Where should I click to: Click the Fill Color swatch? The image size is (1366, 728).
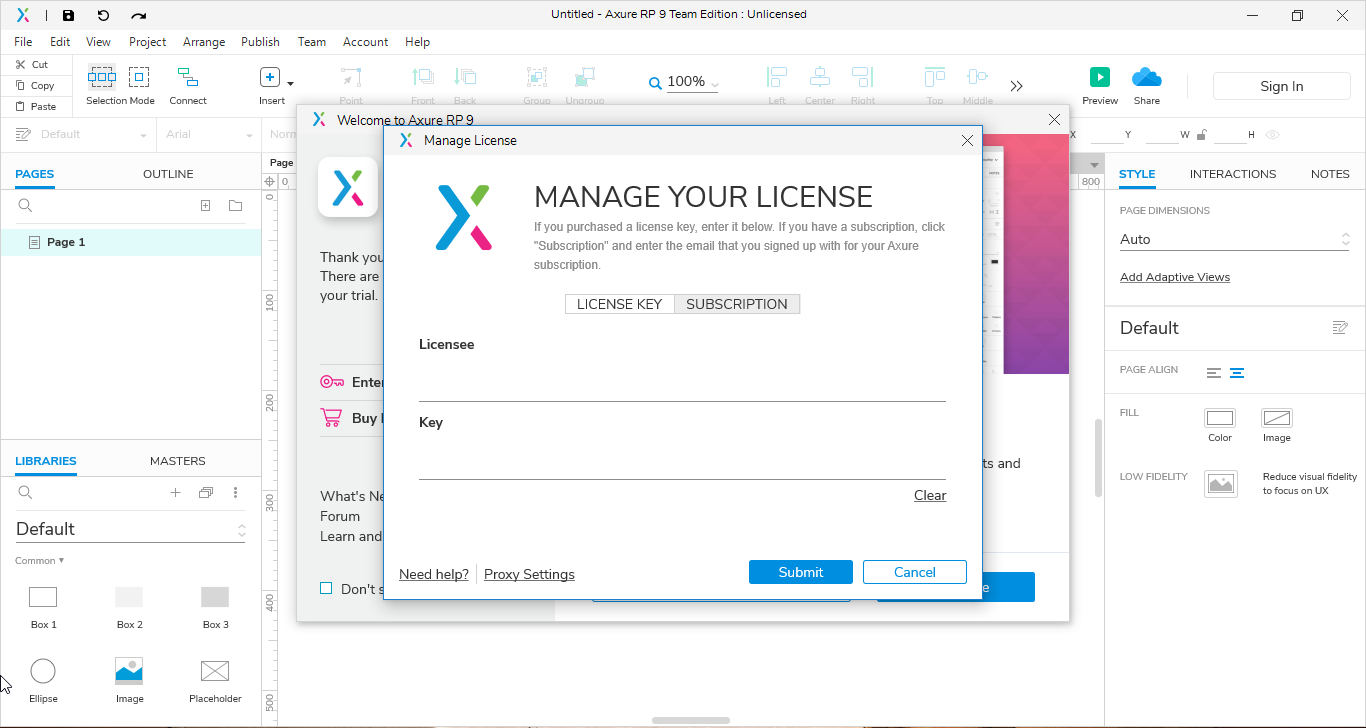1220,418
